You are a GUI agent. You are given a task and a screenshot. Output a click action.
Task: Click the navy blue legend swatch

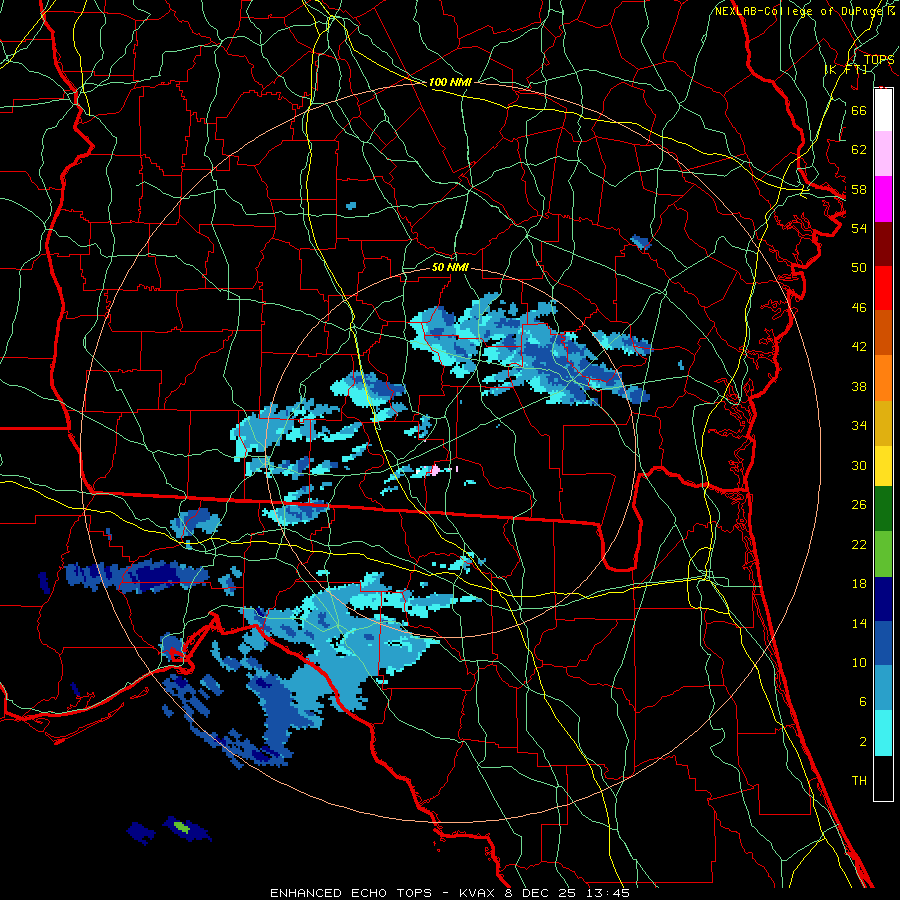(x=883, y=599)
